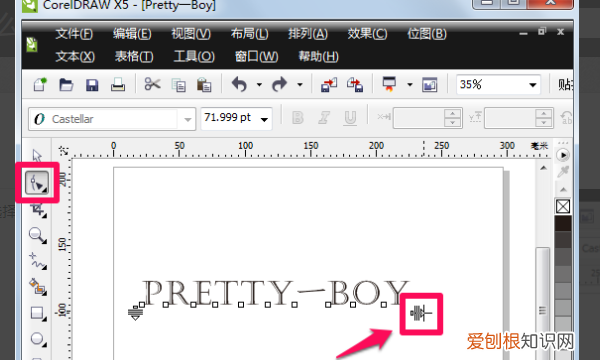Open the 35% zoom level dropdown

click(532, 85)
